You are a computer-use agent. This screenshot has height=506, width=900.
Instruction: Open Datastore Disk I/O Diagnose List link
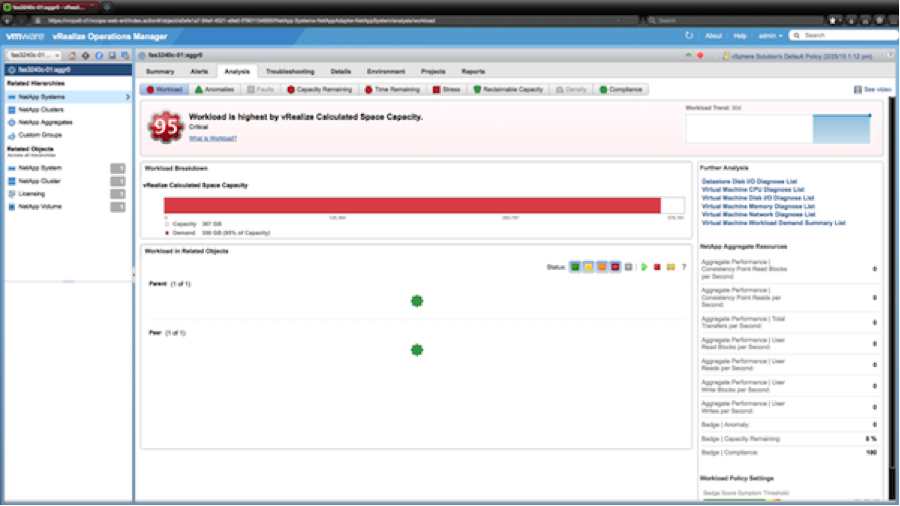(749, 181)
